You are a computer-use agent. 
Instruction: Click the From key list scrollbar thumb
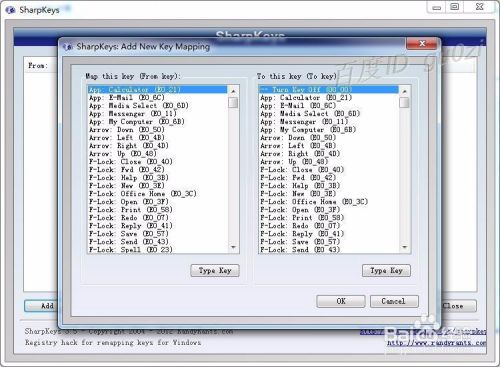(233, 102)
